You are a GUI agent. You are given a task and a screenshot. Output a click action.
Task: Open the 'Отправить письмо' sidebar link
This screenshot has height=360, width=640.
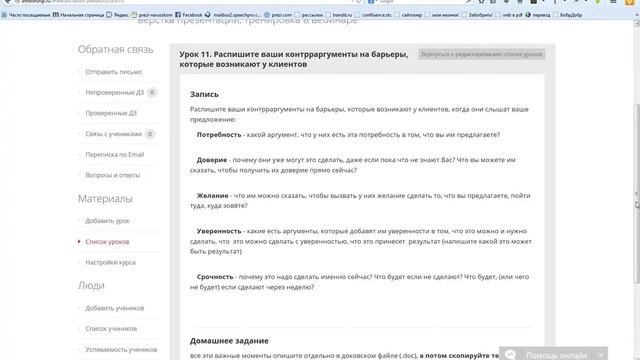pos(113,72)
